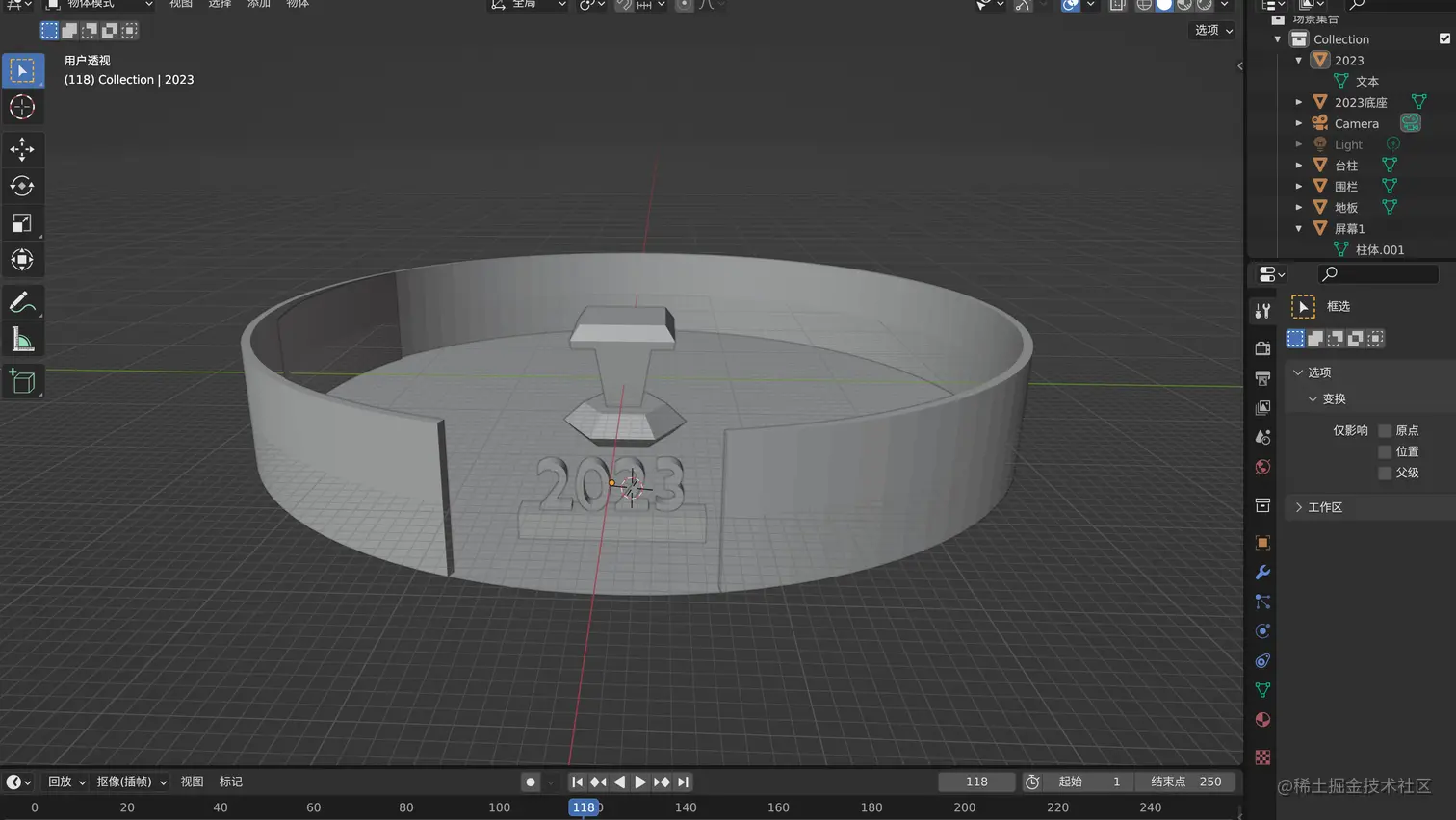Pick the Rotate tool
Viewport: 1456px width, 820px height.
(22, 186)
